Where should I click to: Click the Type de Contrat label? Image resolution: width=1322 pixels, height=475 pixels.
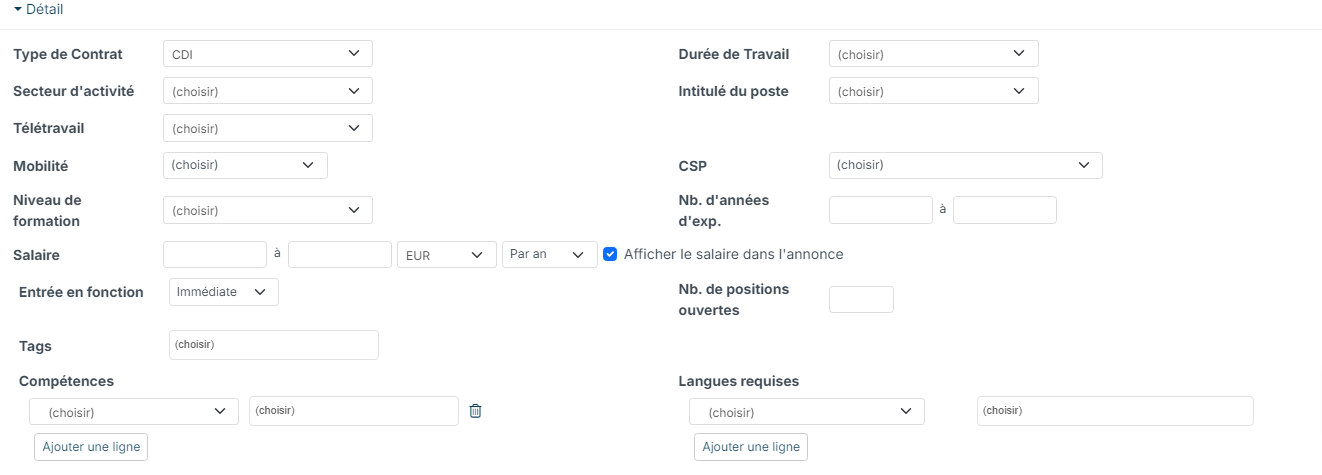(x=68, y=54)
